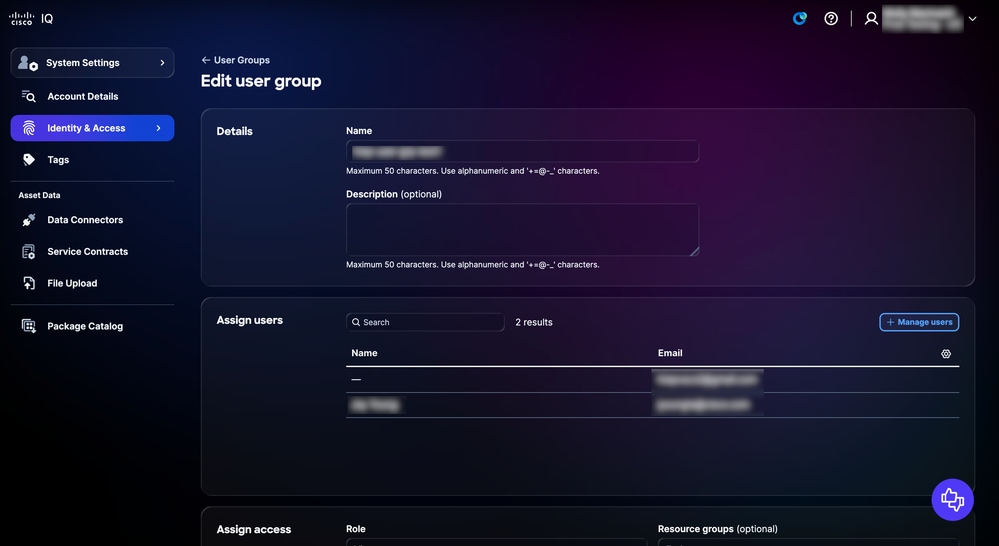The image size is (999, 546).
Task: Open the feedback thumbs floating button
Action: 952,499
